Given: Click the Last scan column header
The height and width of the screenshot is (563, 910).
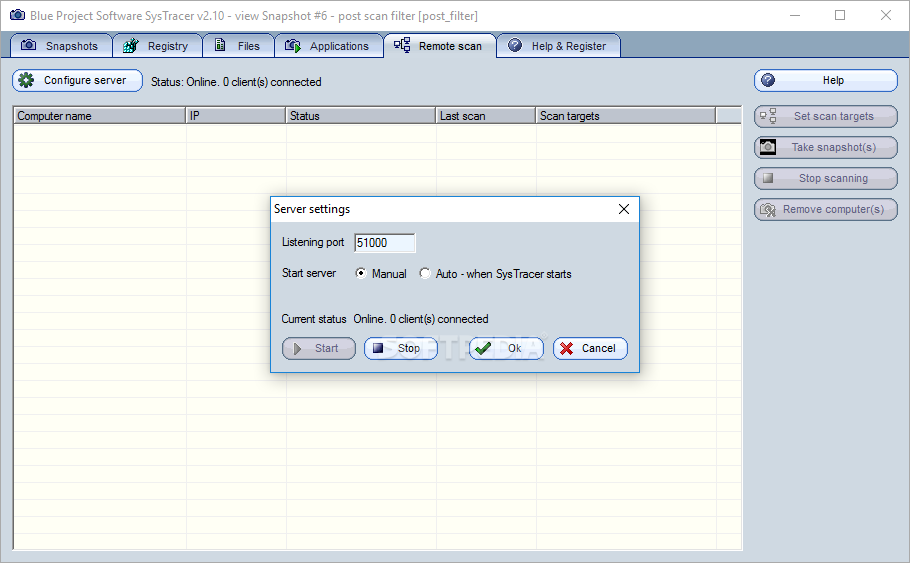Looking at the screenshot, I should click(x=486, y=116).
